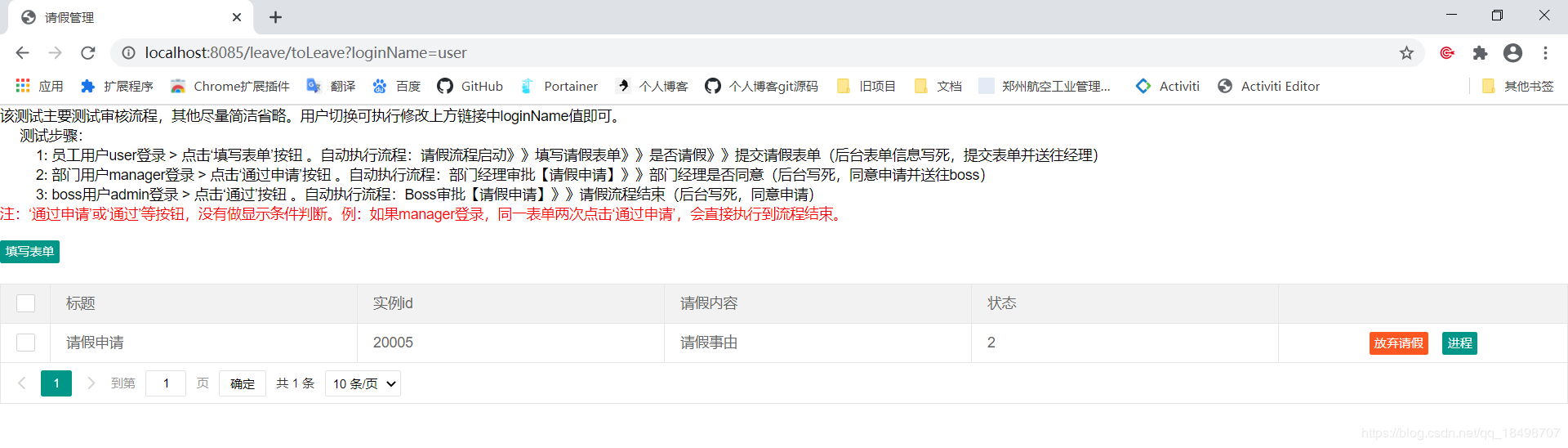
Task: Open the user profile avatar icon
Action: (x=1512, y=53)
